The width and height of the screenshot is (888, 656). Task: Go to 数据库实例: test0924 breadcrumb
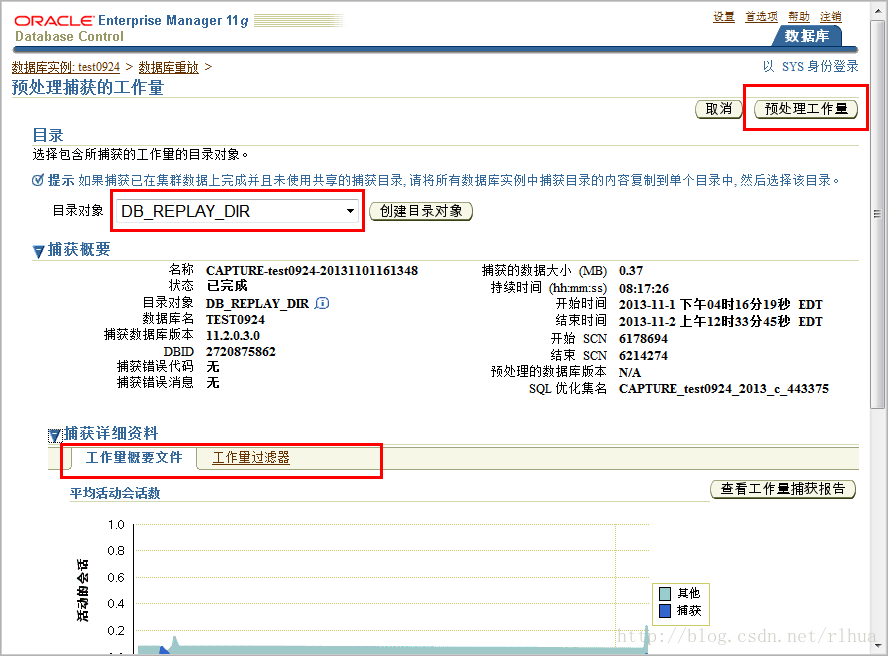coord(66,67)
